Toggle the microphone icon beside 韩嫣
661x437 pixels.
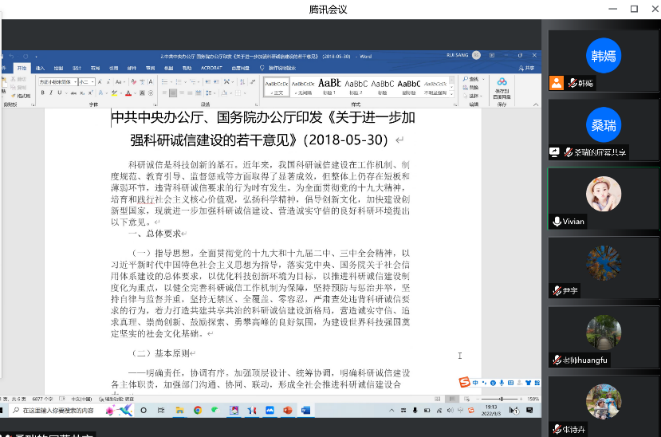point(573,83)
